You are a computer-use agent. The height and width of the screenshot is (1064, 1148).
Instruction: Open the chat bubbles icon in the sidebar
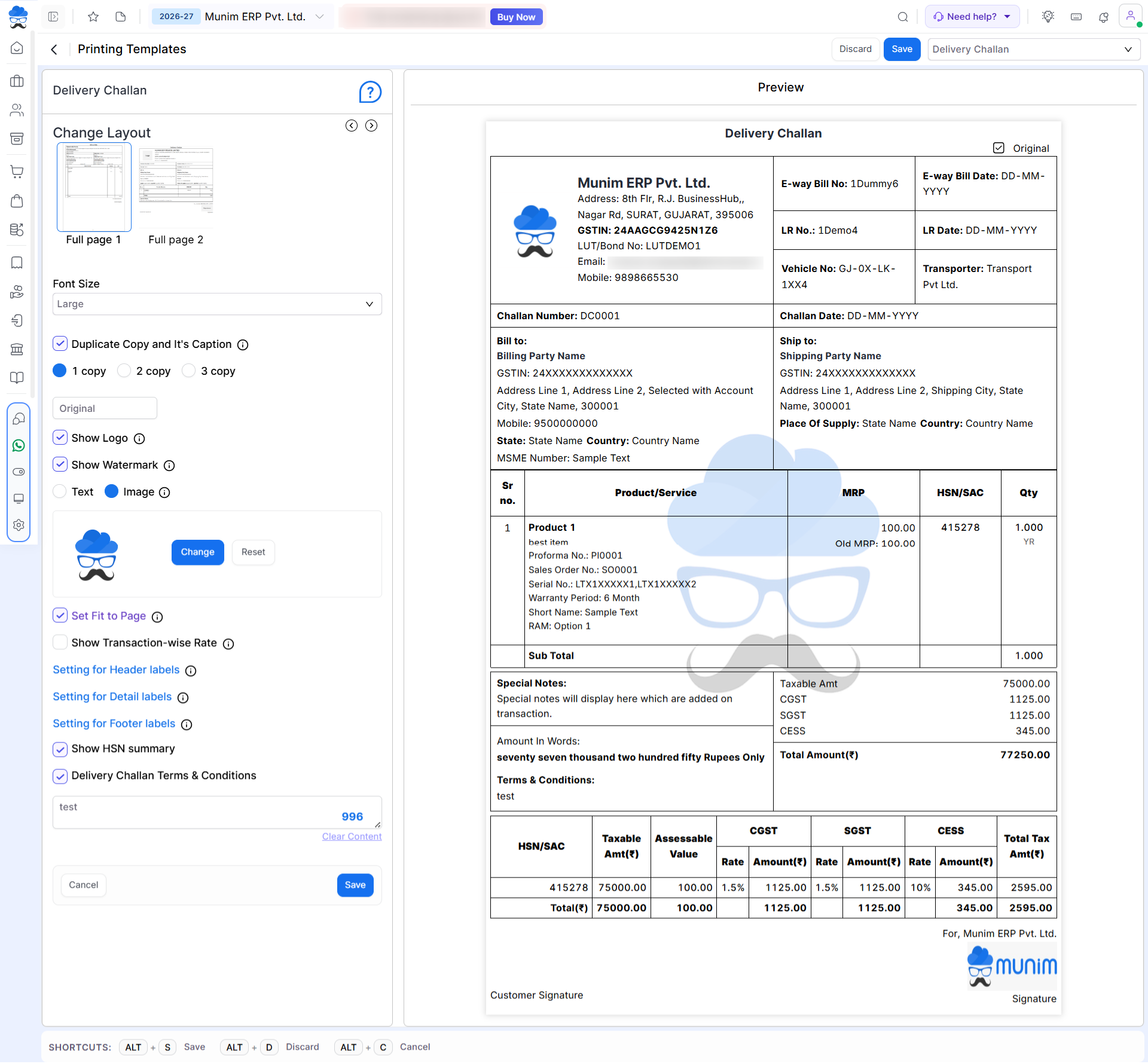(x=19, y=418)
